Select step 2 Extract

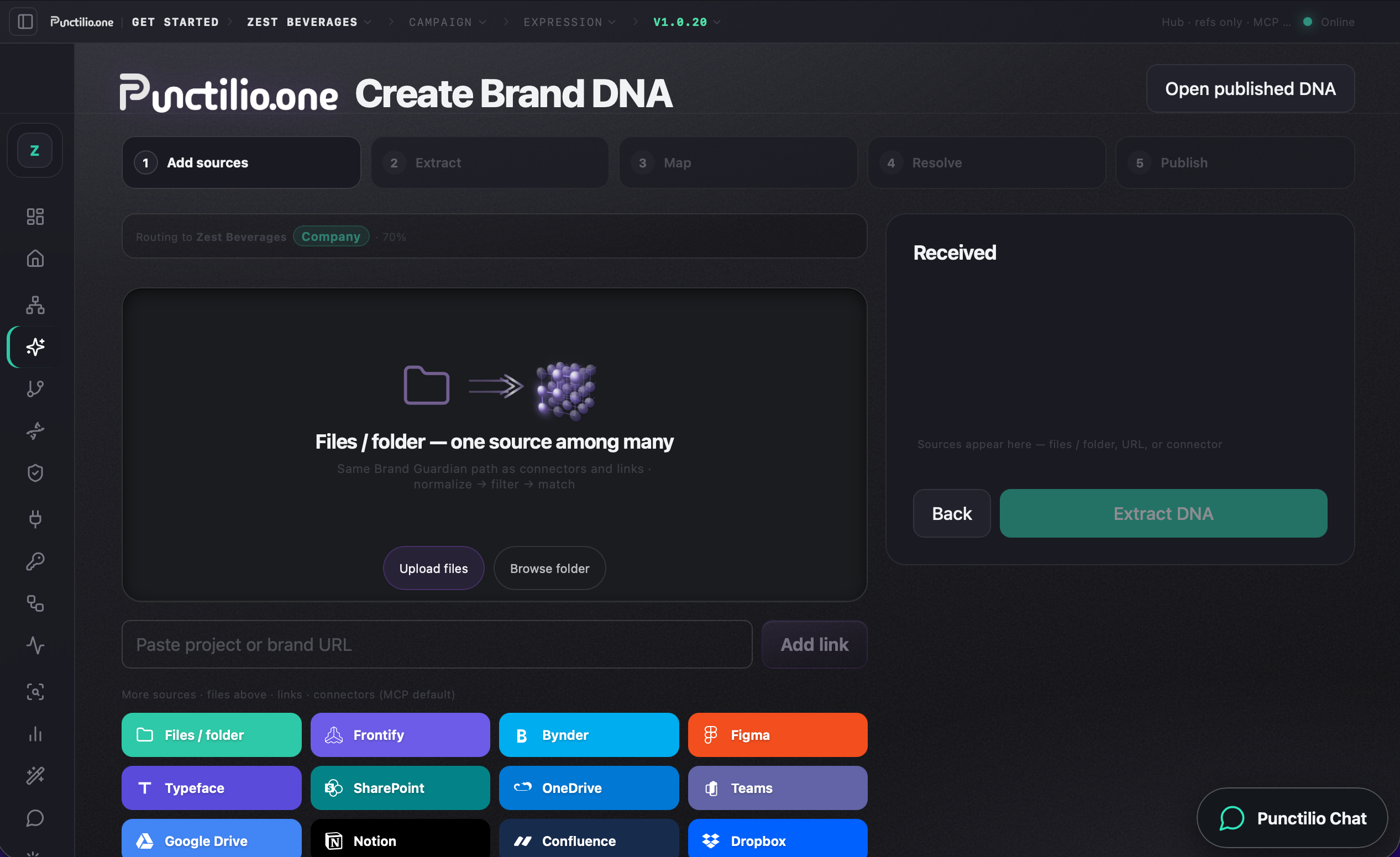(x=490, y=162)
